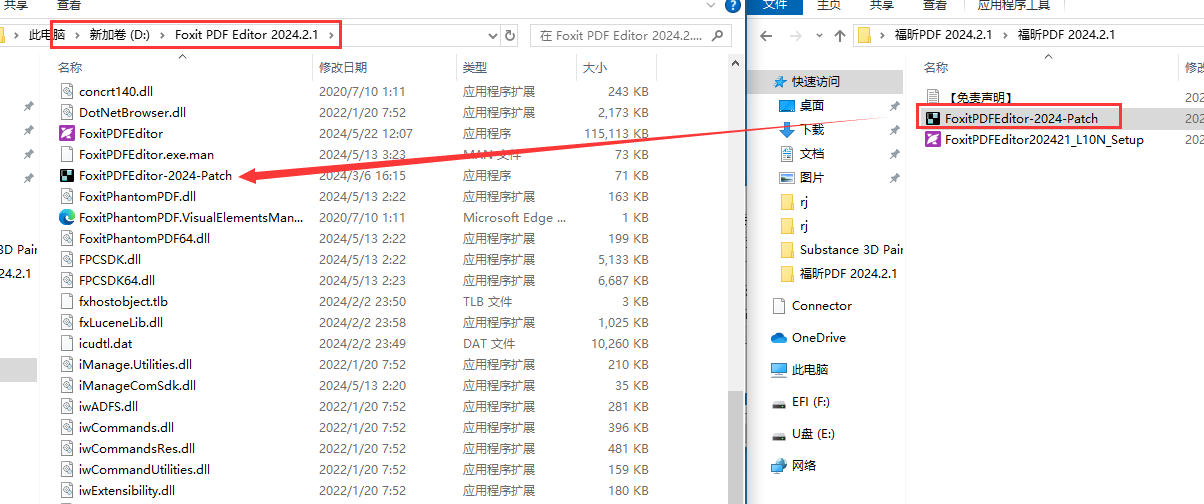This screenshot has width=1204, height=504.
Task: Expand chevron after 此电脑 in breadcrumb
Action: click(x=76, y=35)
